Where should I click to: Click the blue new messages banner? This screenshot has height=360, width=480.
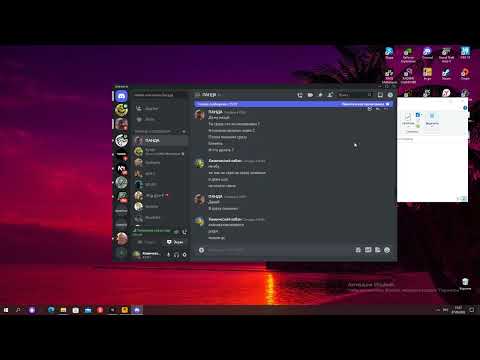click(293, 104)
